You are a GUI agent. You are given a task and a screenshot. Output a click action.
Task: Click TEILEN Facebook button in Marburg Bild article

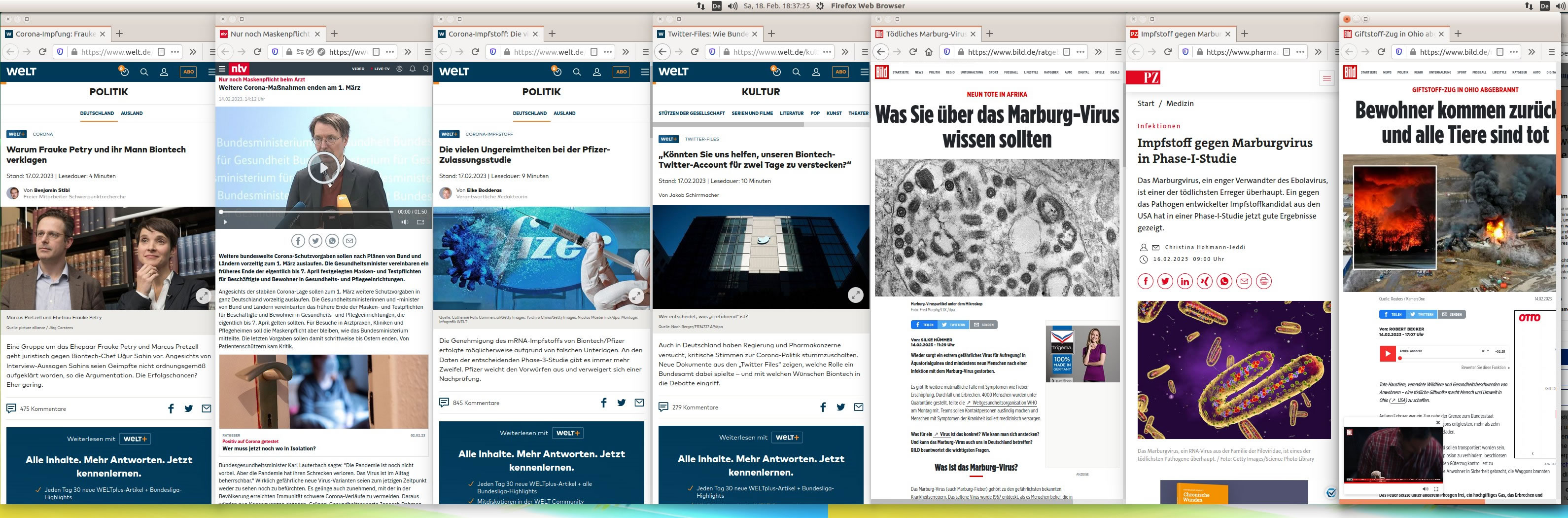pos(924,325)
